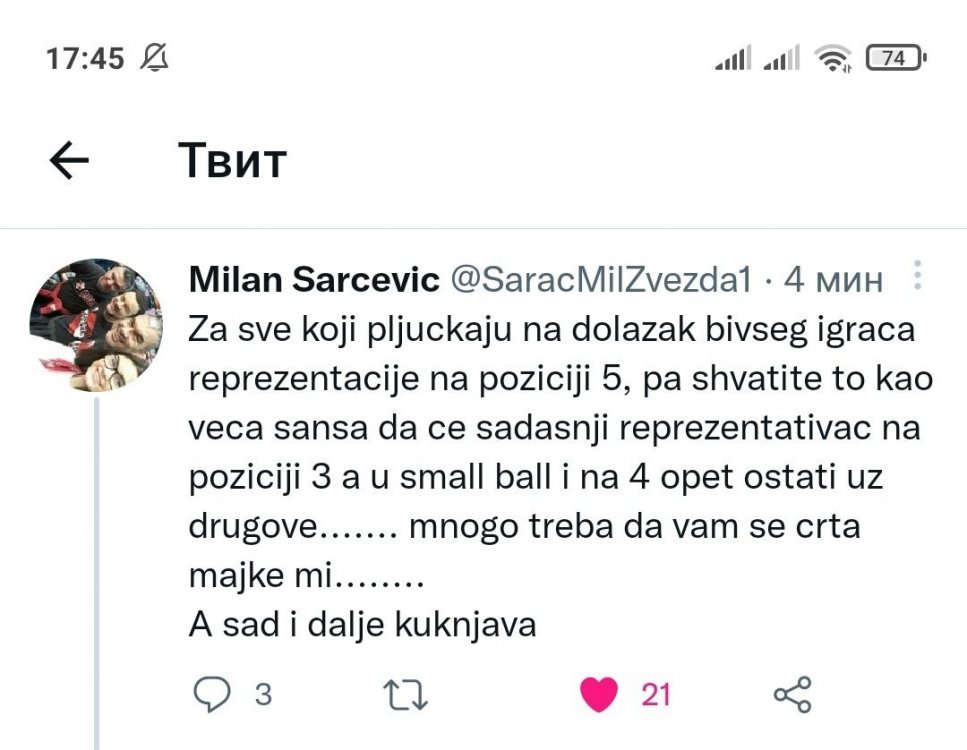The image size is (967, 750).
Task: Tap the 4 мин timestamp
Action: [x=833, y=280]
